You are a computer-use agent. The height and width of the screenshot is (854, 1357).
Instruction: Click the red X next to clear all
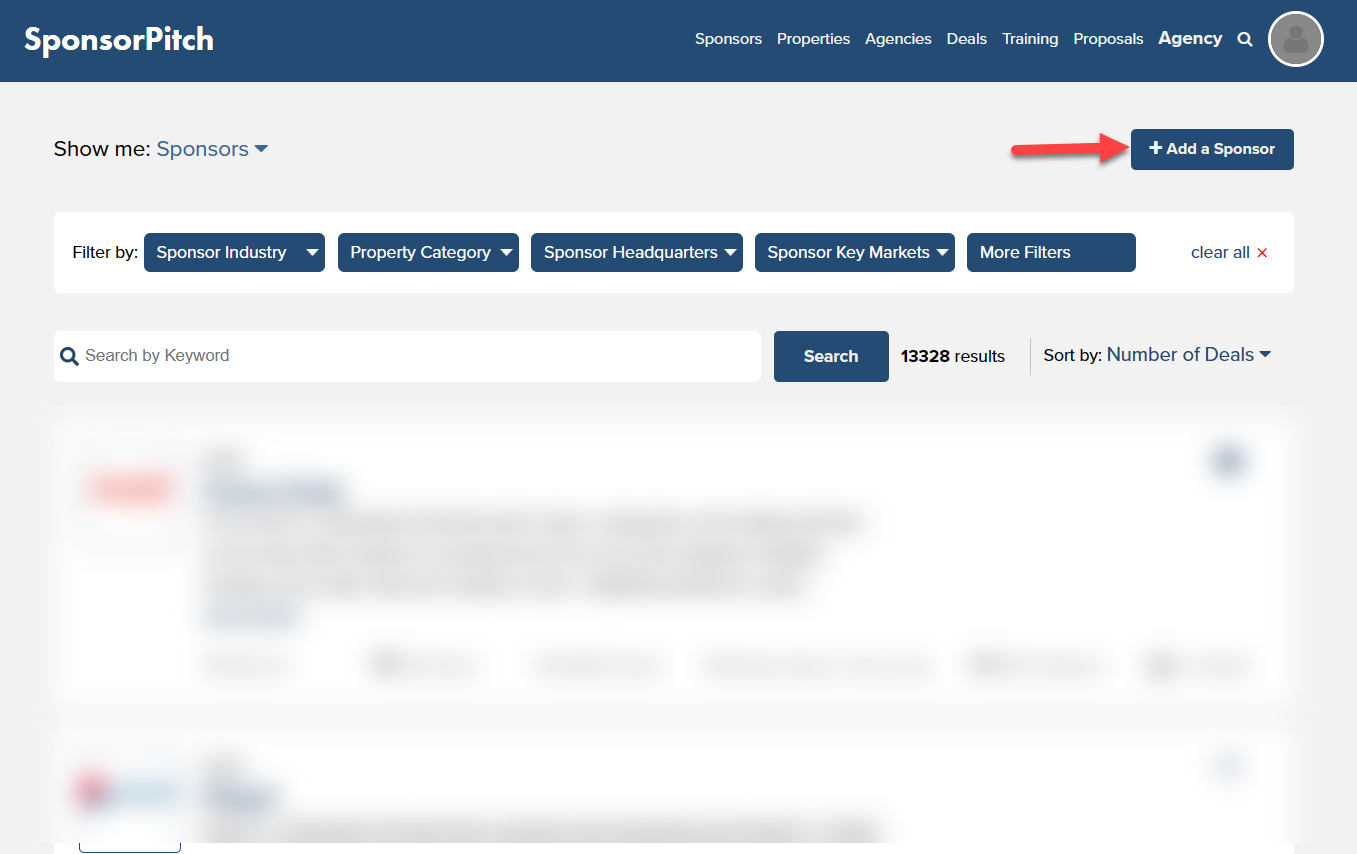(1262, 253)
